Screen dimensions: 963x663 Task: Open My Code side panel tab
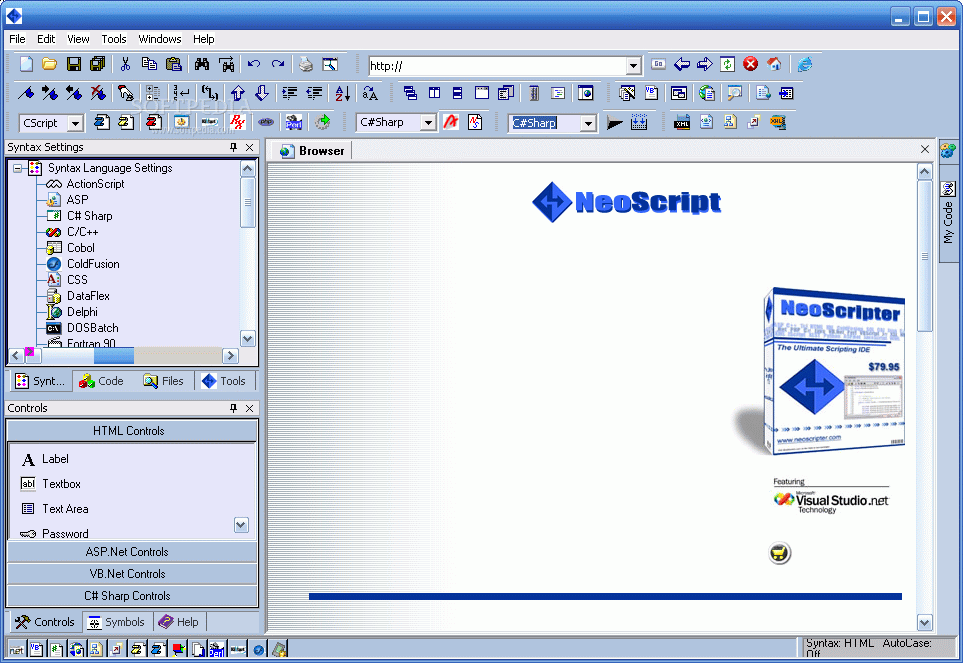(x=948, y=214)
